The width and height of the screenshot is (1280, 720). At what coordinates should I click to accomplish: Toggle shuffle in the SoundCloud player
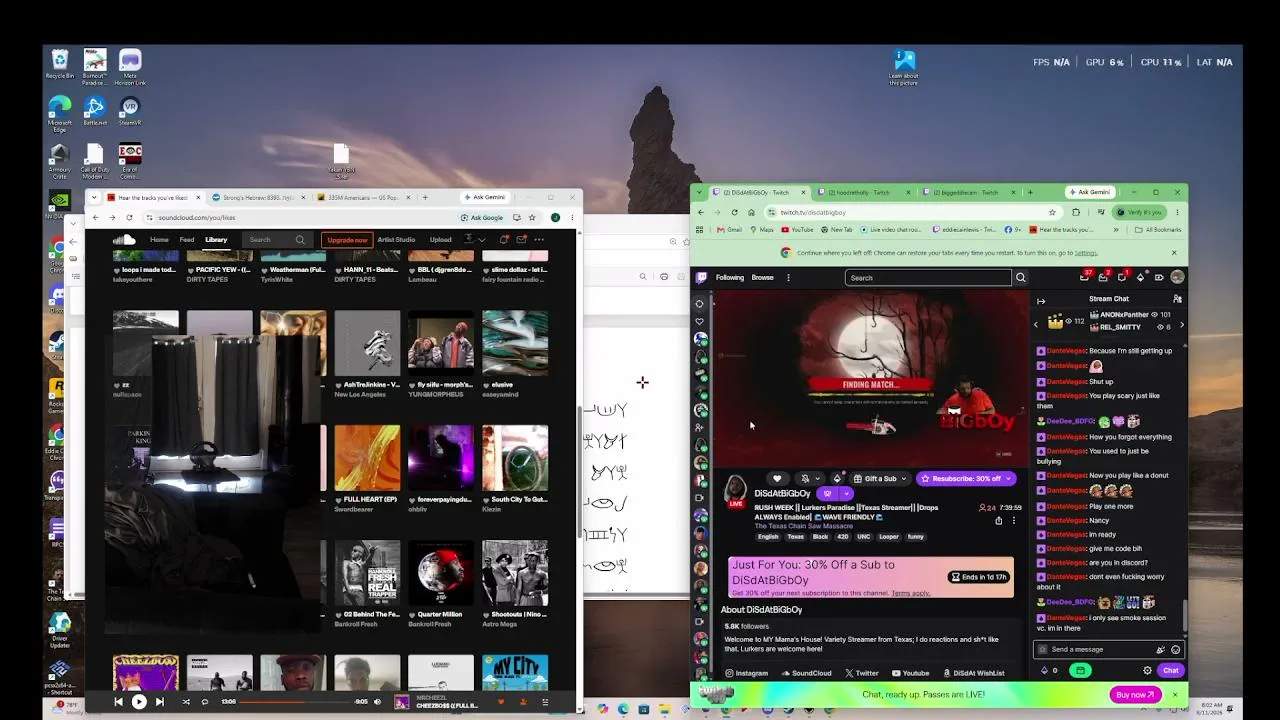tap(186, 702)
